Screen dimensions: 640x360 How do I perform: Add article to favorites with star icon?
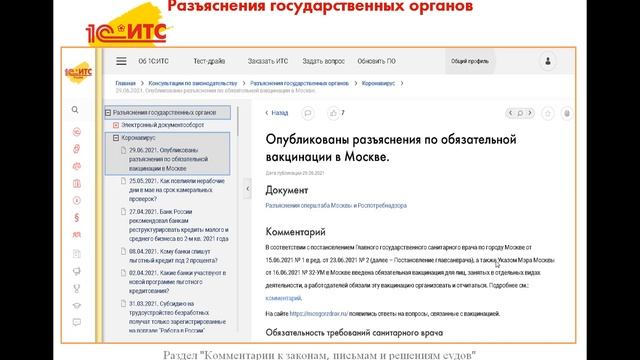click(548, 113)
